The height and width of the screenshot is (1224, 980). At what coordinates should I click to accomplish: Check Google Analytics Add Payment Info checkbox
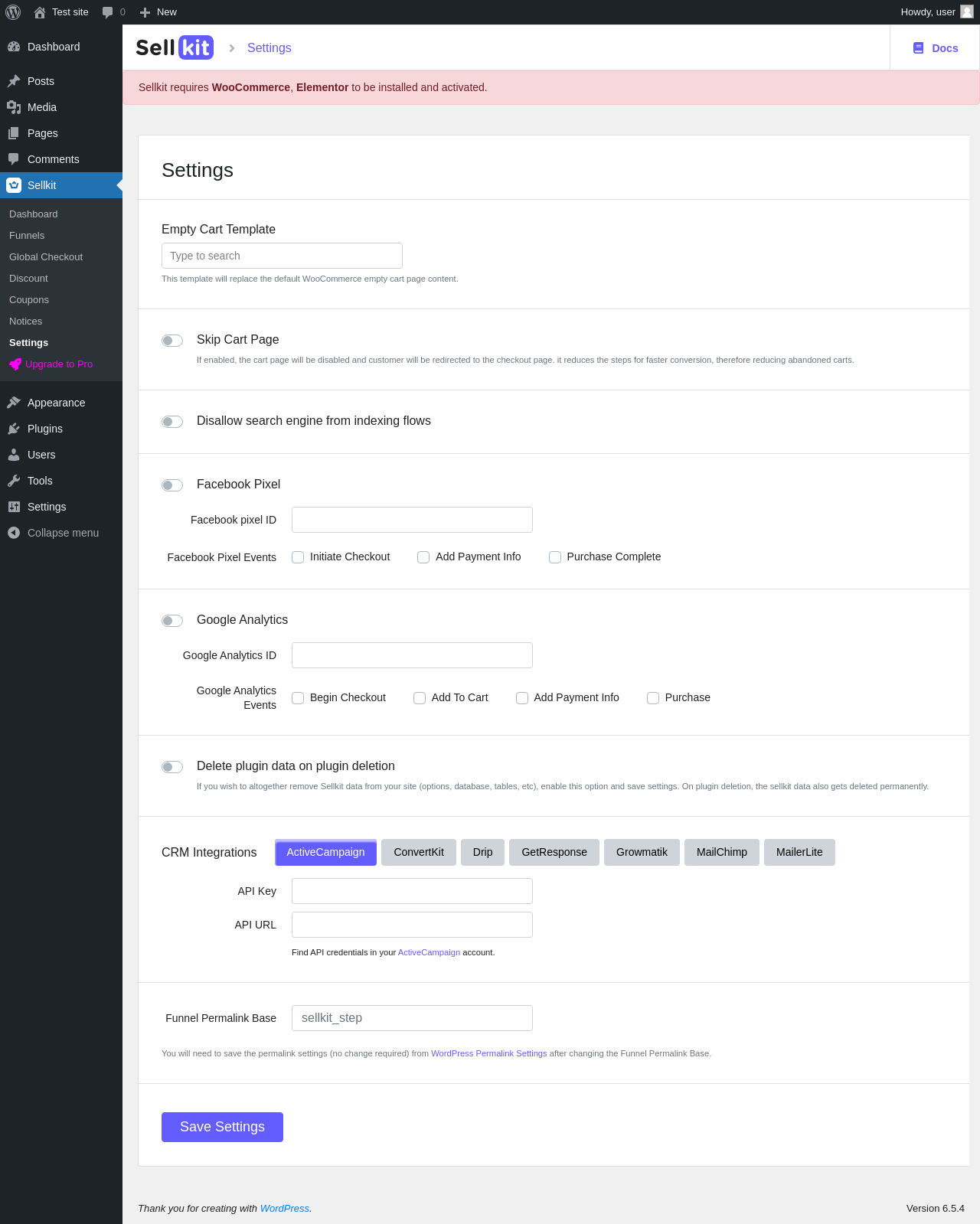tap(522, 698)
